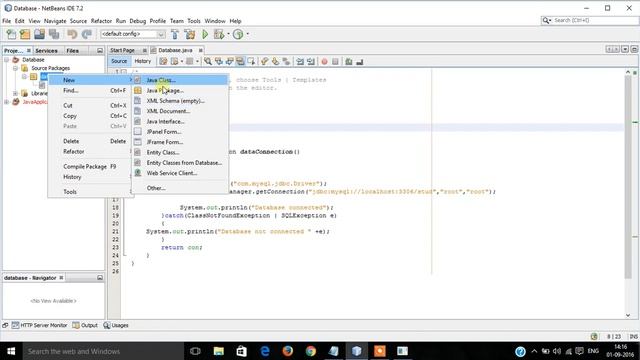This screenshot has width=640, height=360.
Task: Click the editor Comment icon
Action: pos(349,62)
